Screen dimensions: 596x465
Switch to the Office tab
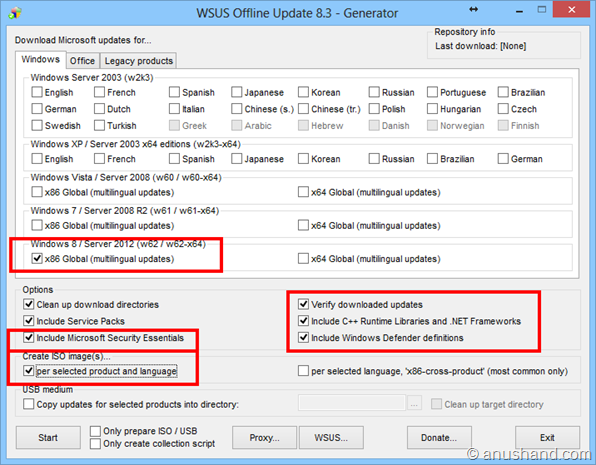click(82, 61)
